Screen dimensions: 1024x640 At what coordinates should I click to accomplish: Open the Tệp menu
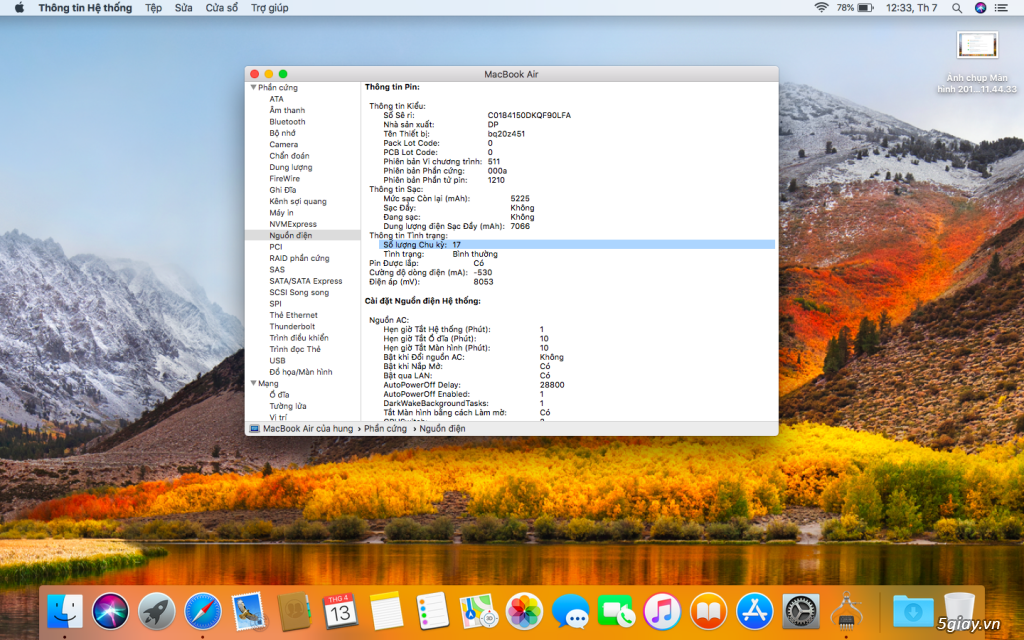(153, 8)
